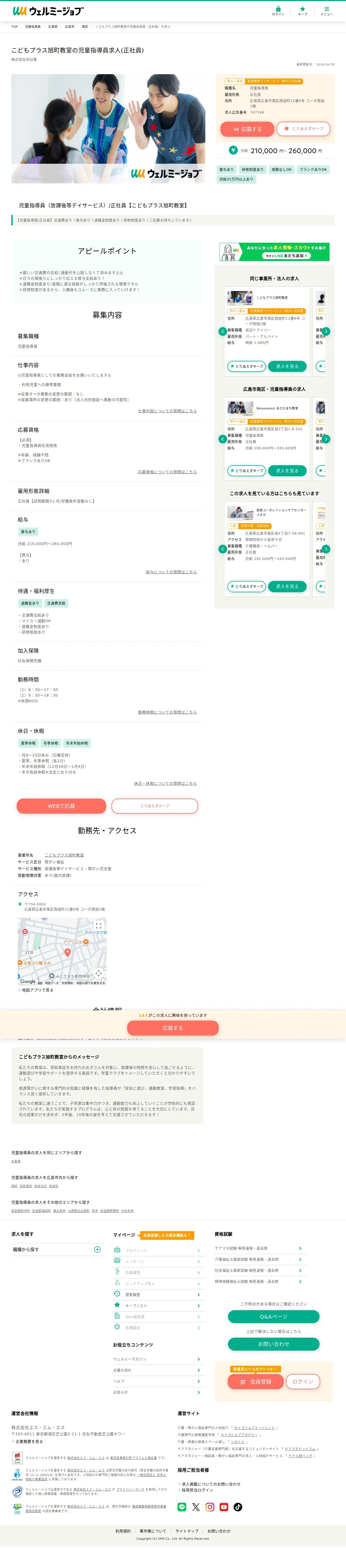
Task: Click the Q&Aページ button
Action: point(274,1317)
